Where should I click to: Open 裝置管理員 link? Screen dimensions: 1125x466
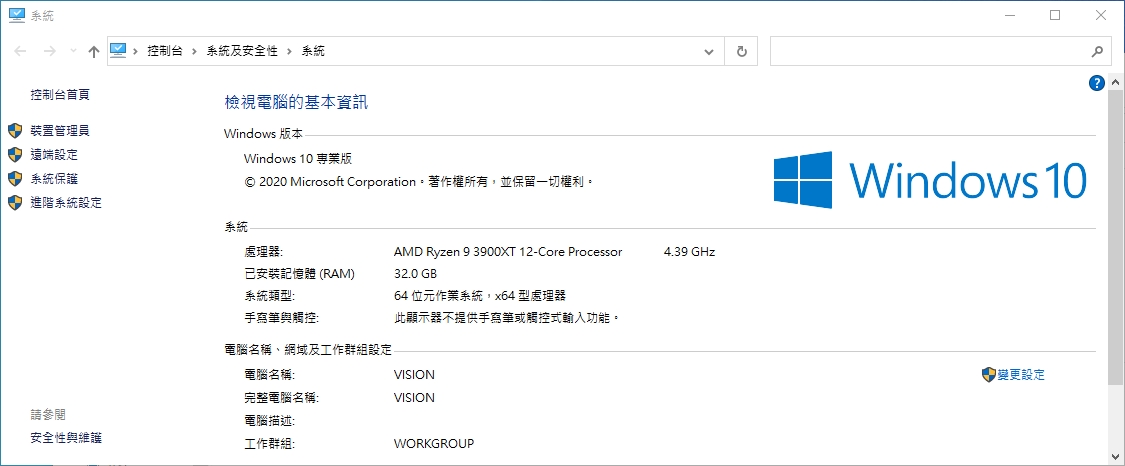click(60, 130)
